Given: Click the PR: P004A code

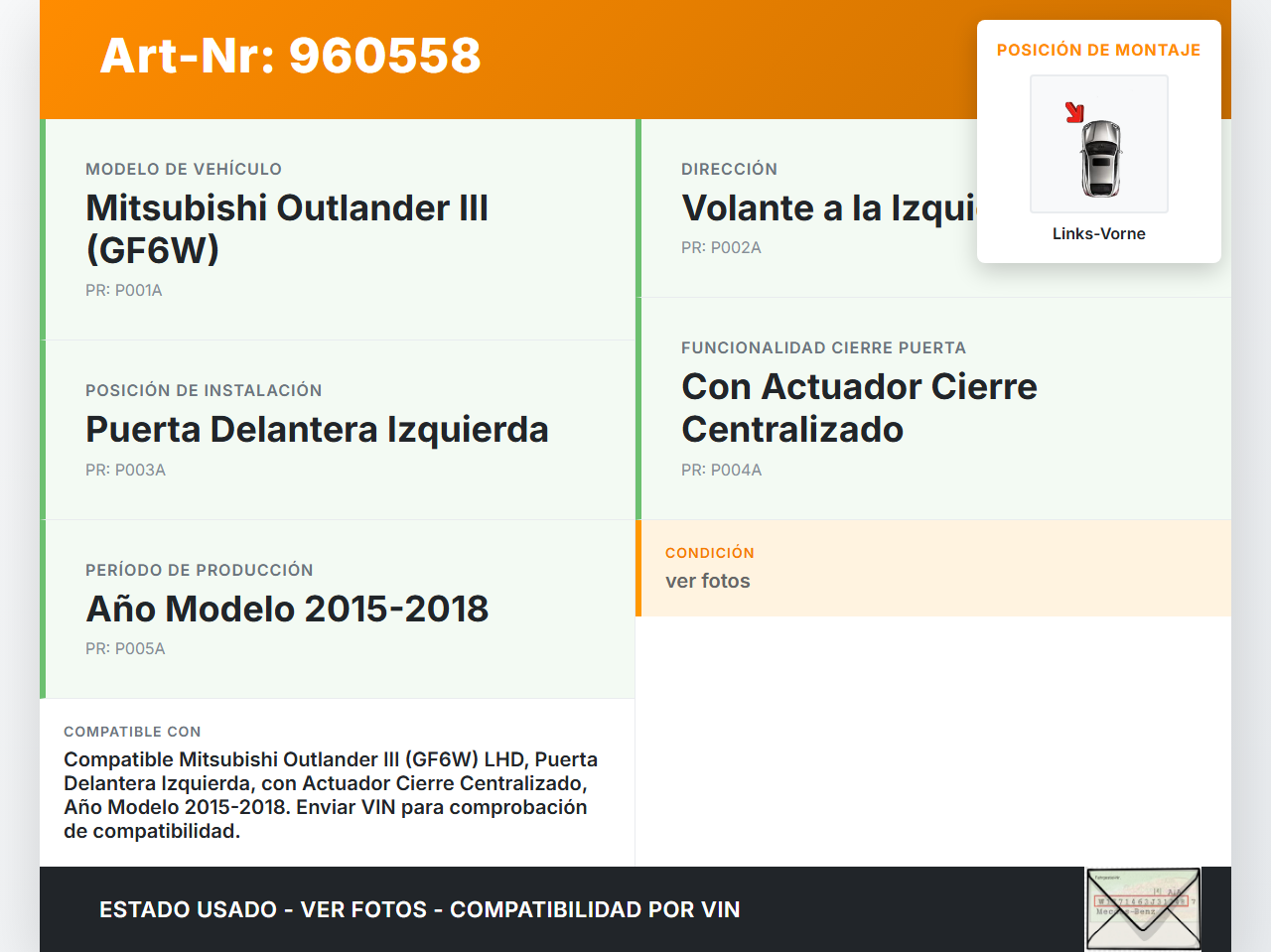Looking at the screenshot, I should pos(722,470).
